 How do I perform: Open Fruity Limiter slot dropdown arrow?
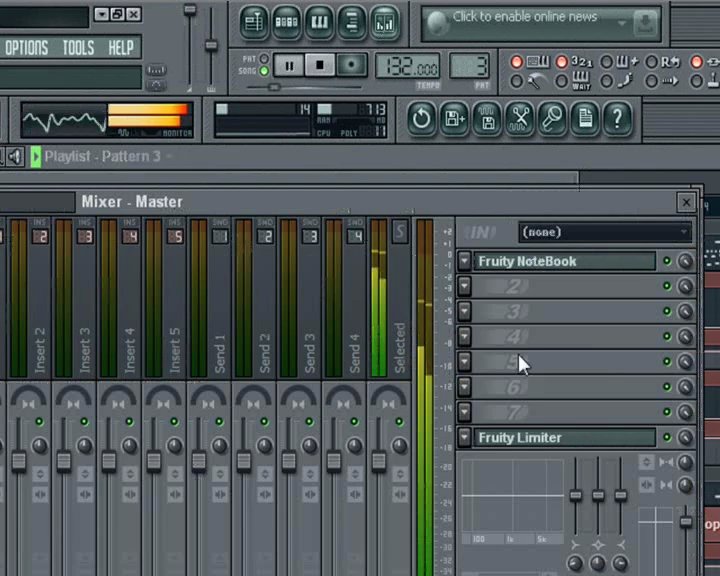[464, 437]
